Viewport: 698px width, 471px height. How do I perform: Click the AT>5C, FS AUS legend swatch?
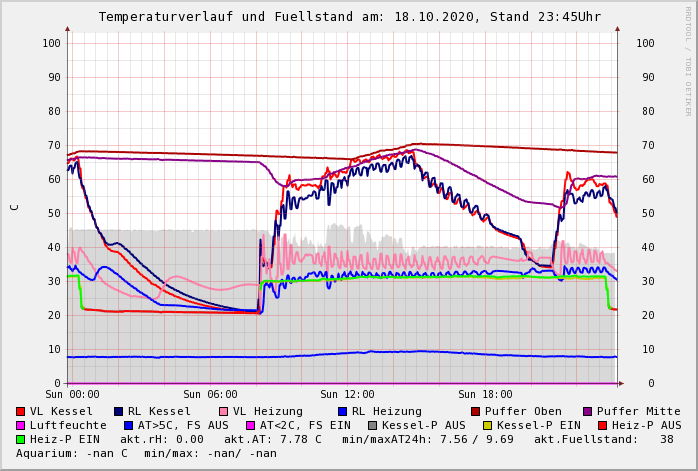click(x=126, y=425)
